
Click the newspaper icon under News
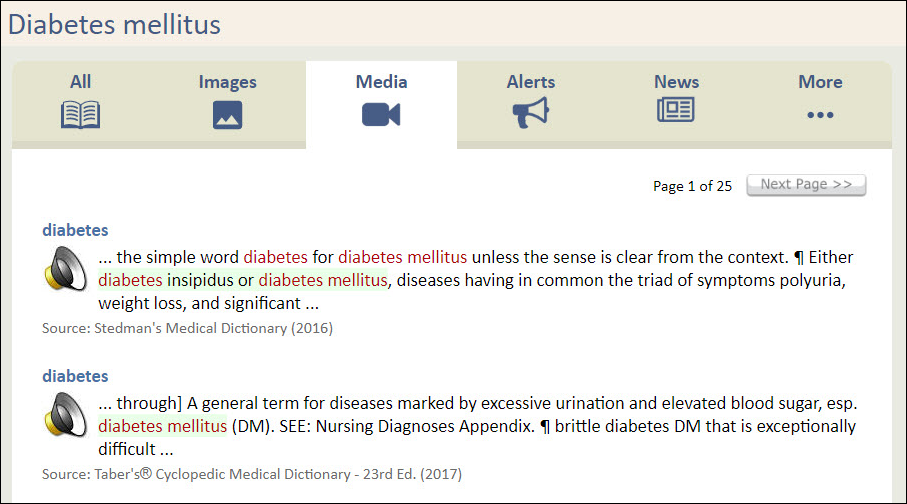point(676,111)
